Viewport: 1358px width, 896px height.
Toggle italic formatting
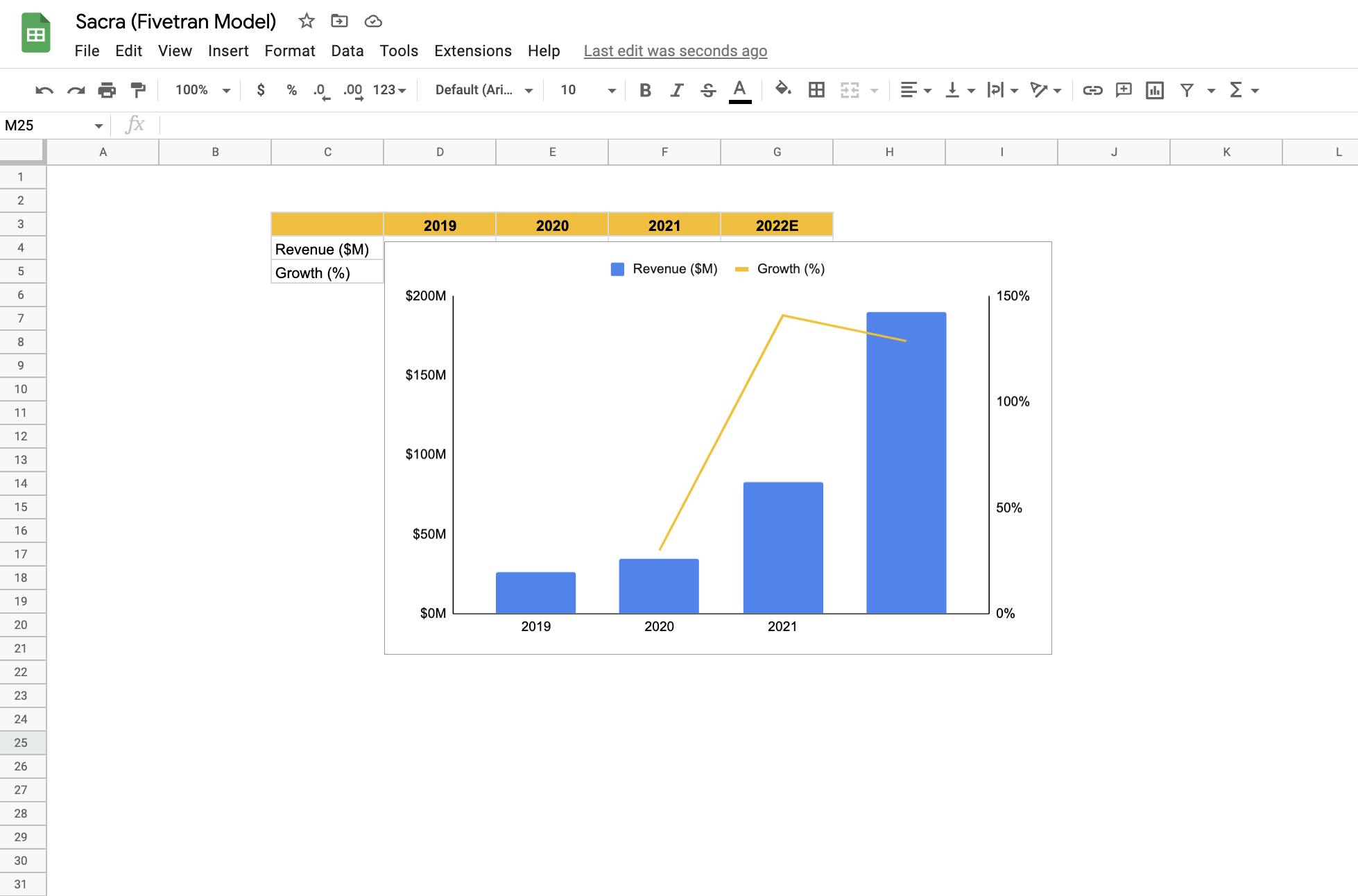tap(677, 90)
